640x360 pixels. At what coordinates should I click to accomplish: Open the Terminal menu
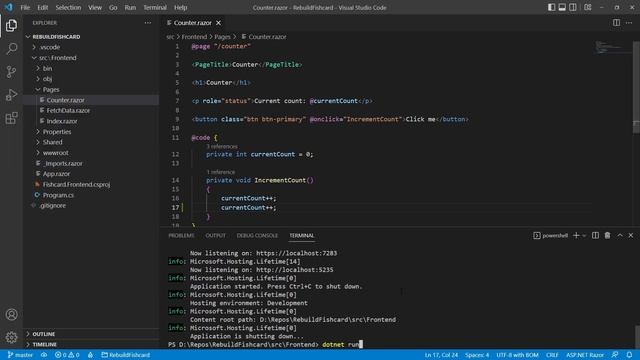[155, 7]
